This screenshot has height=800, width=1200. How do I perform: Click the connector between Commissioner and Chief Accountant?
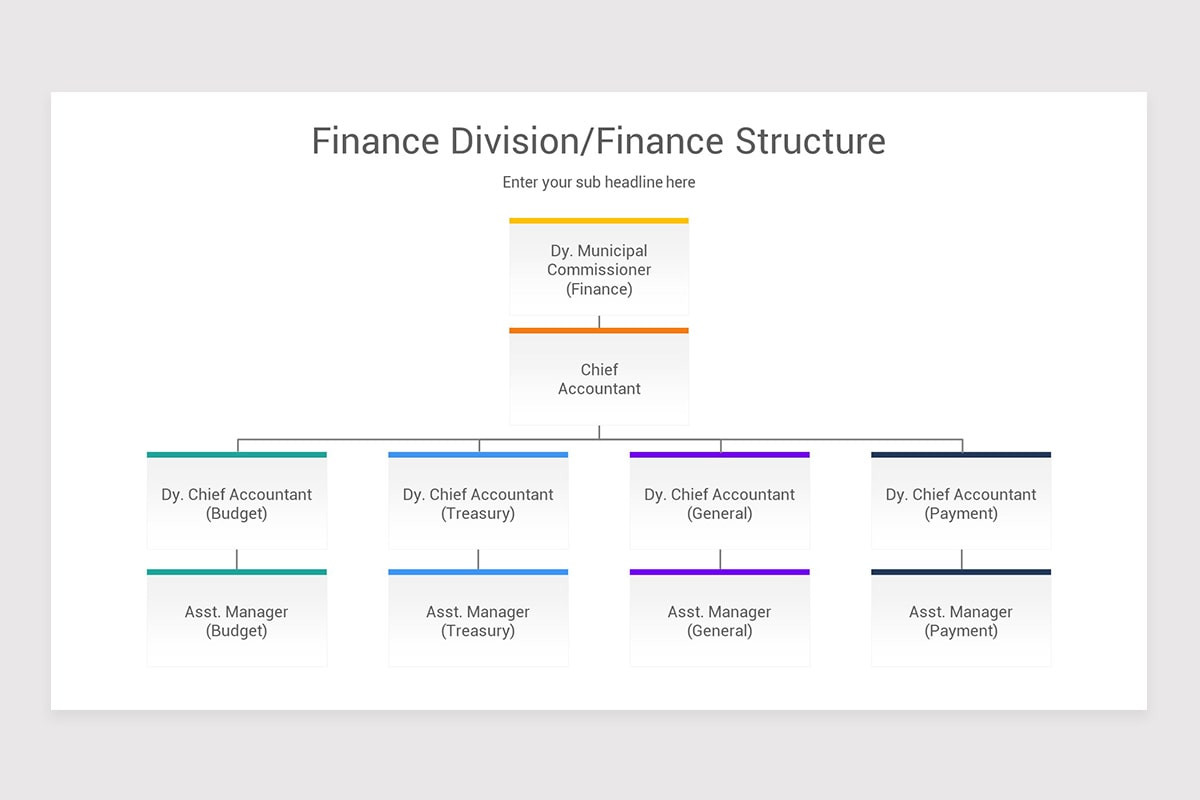click(x=599, y=322)
